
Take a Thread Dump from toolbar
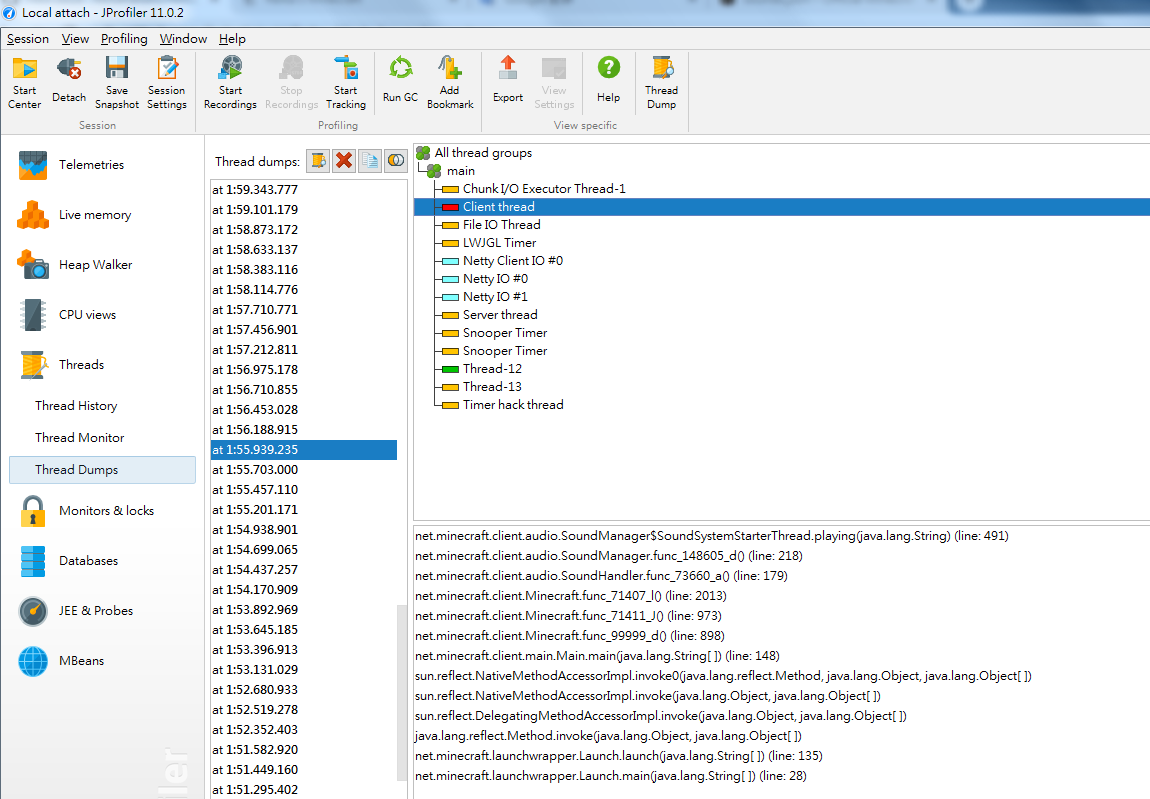pyautogui.click(x=661, y=82)
